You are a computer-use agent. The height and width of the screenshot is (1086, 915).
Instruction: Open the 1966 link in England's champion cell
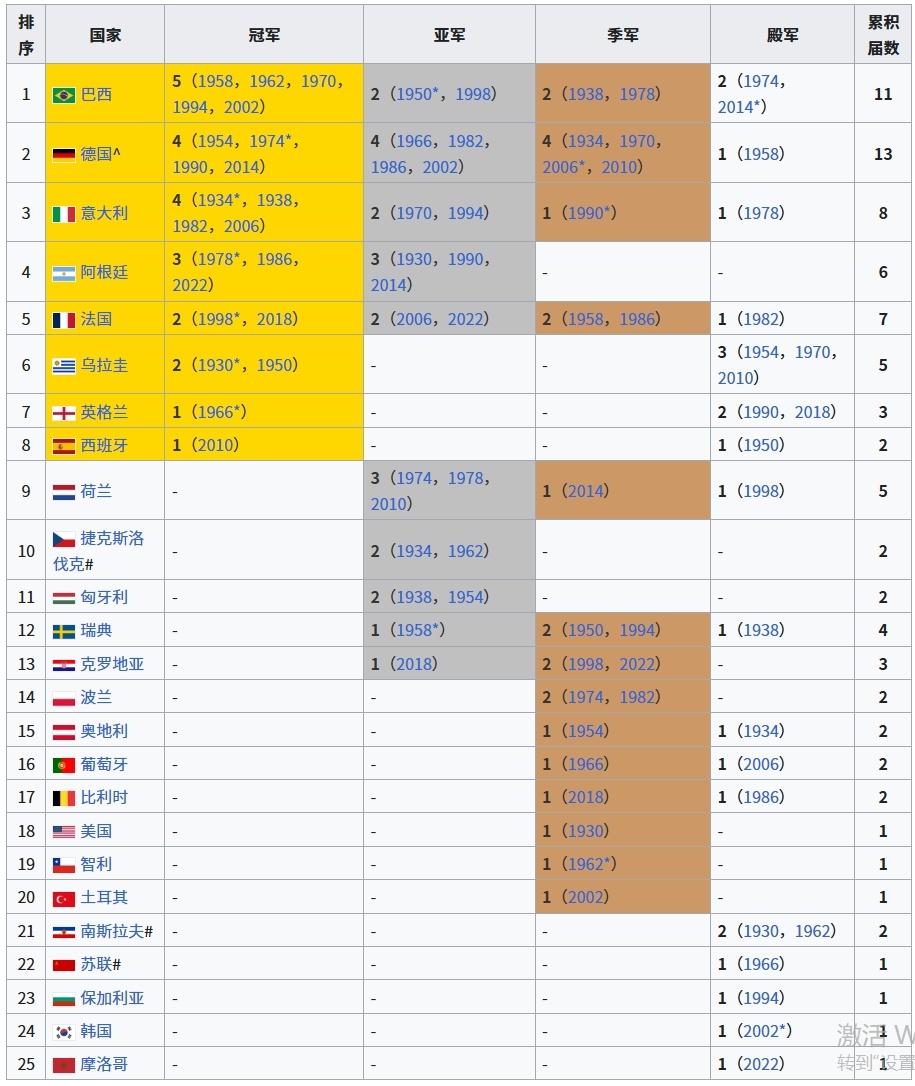pyautogui.click(x=216, y=412)
